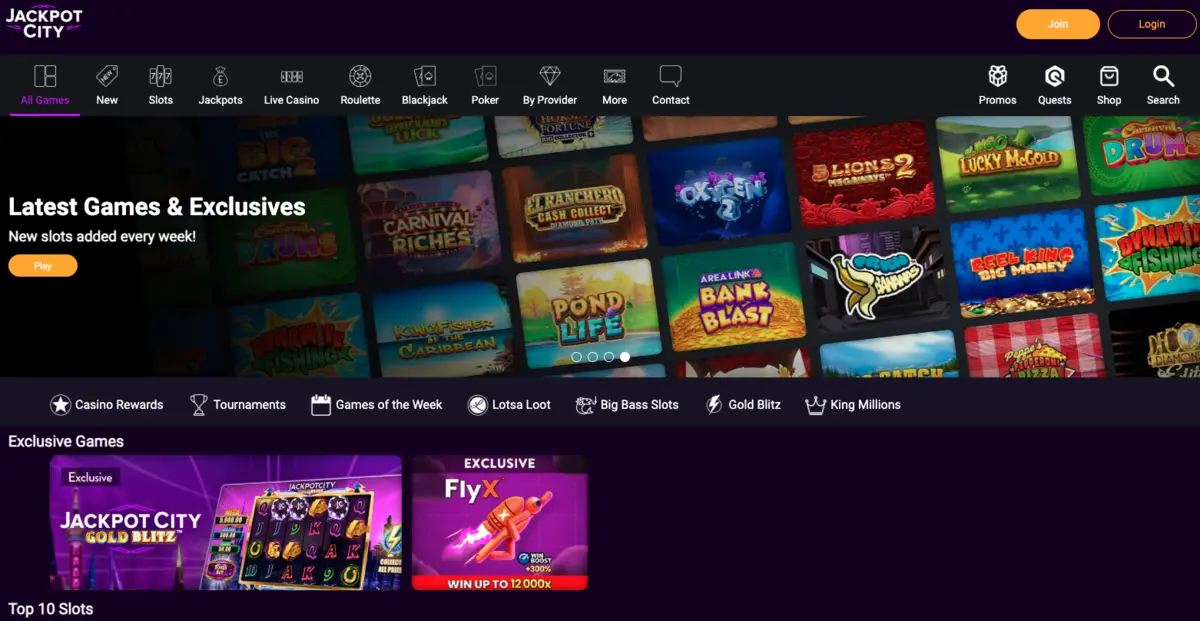Viewport: 1200px width, 621px height.
Task: Open the Quests icon
Action: (x=1054, y=76)
